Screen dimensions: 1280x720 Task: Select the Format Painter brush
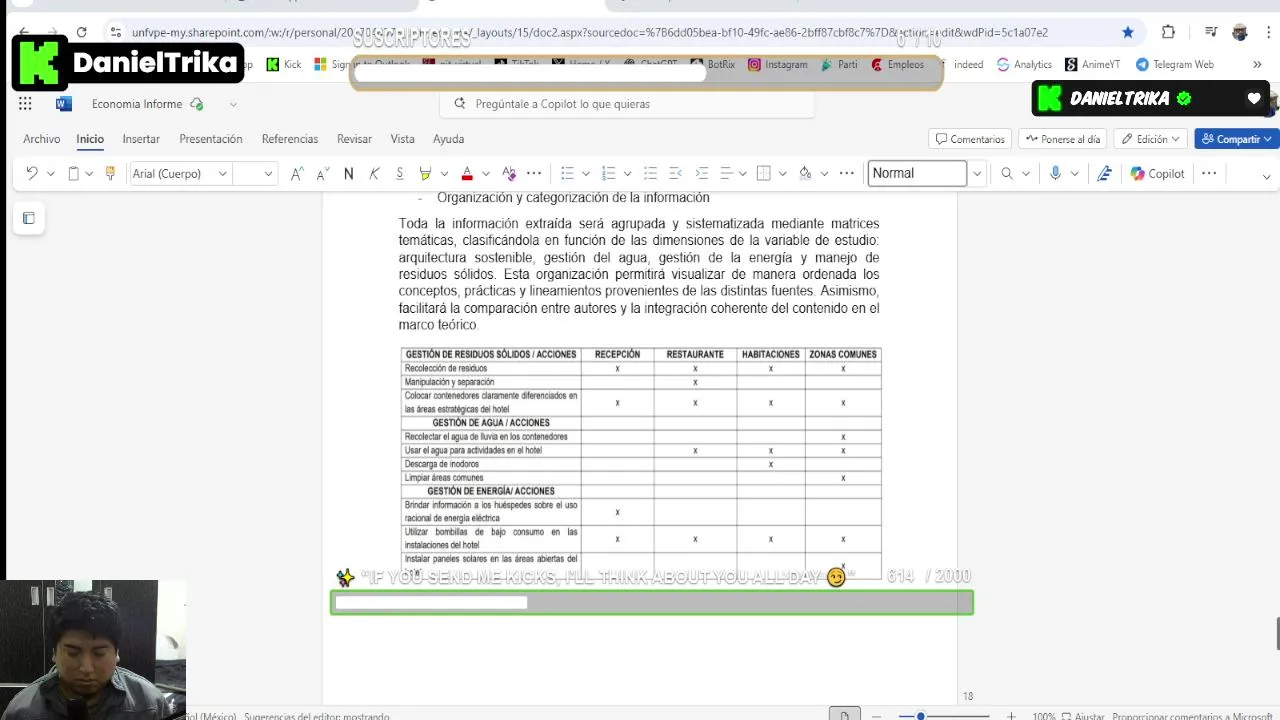[x=110, y=174]
